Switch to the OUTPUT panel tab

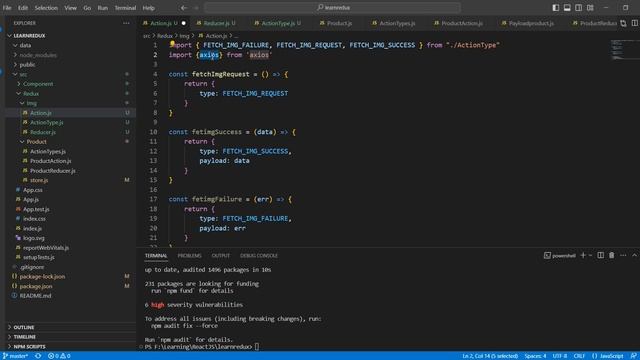point(220,256)
